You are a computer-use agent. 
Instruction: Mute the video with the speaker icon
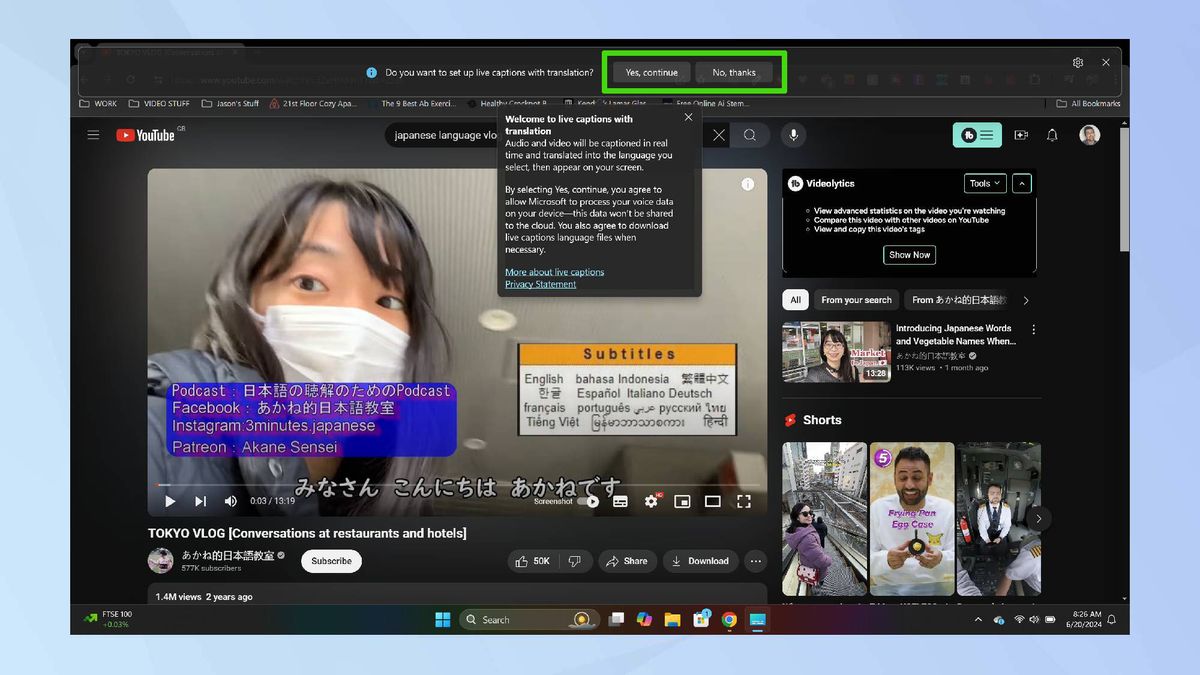pyautogui.click(x=230, y=501)
